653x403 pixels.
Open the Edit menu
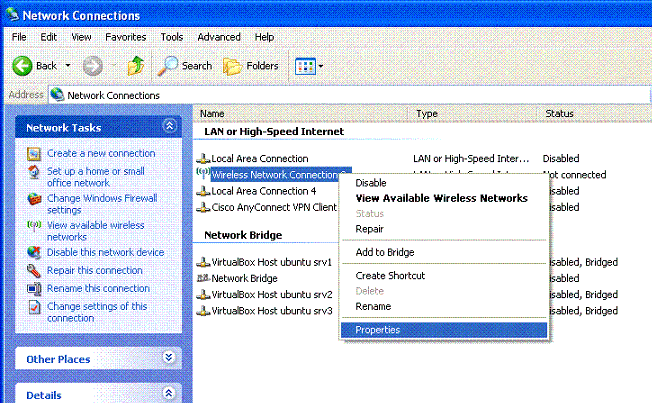tap(48, 37)
